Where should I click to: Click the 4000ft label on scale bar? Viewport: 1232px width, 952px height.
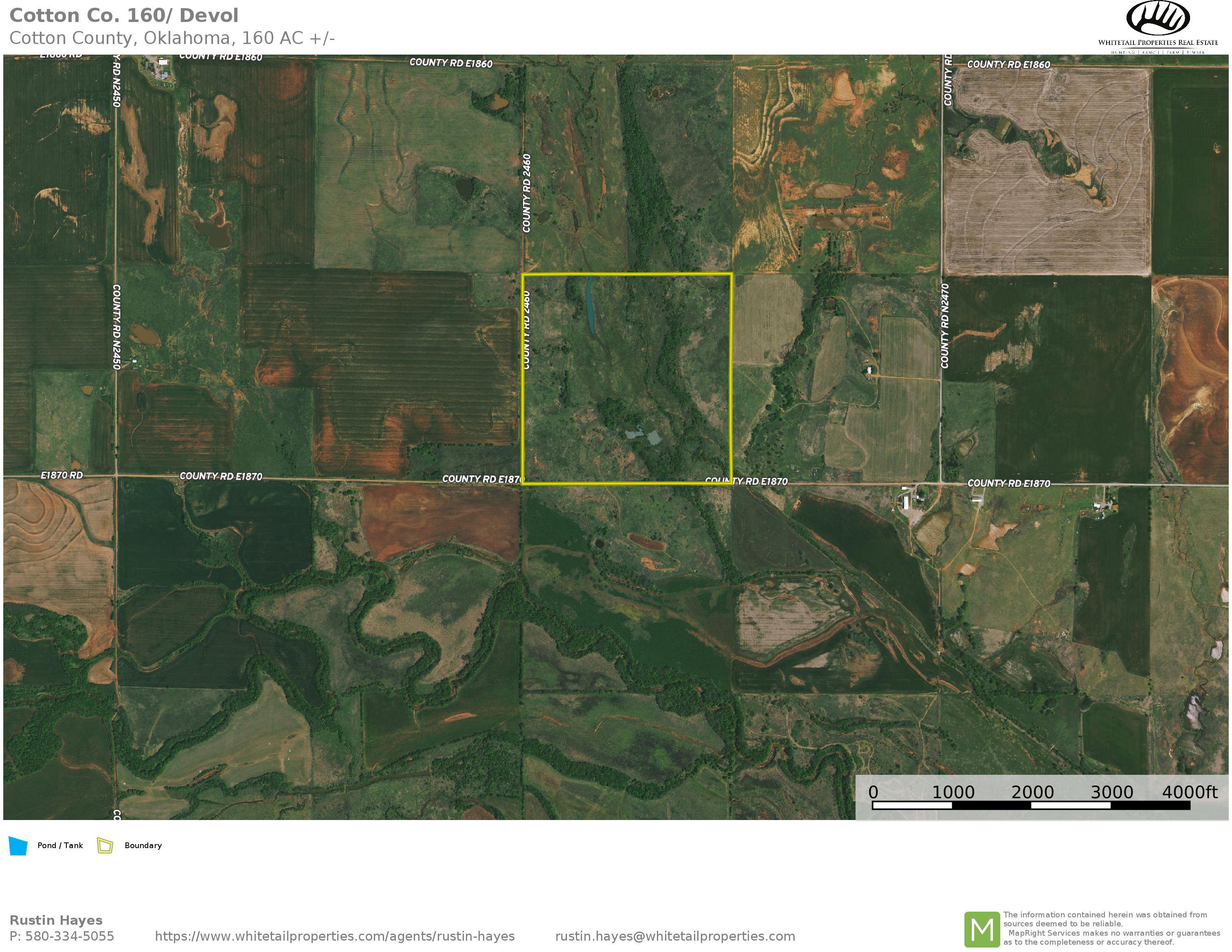[x=1189, y=792]
